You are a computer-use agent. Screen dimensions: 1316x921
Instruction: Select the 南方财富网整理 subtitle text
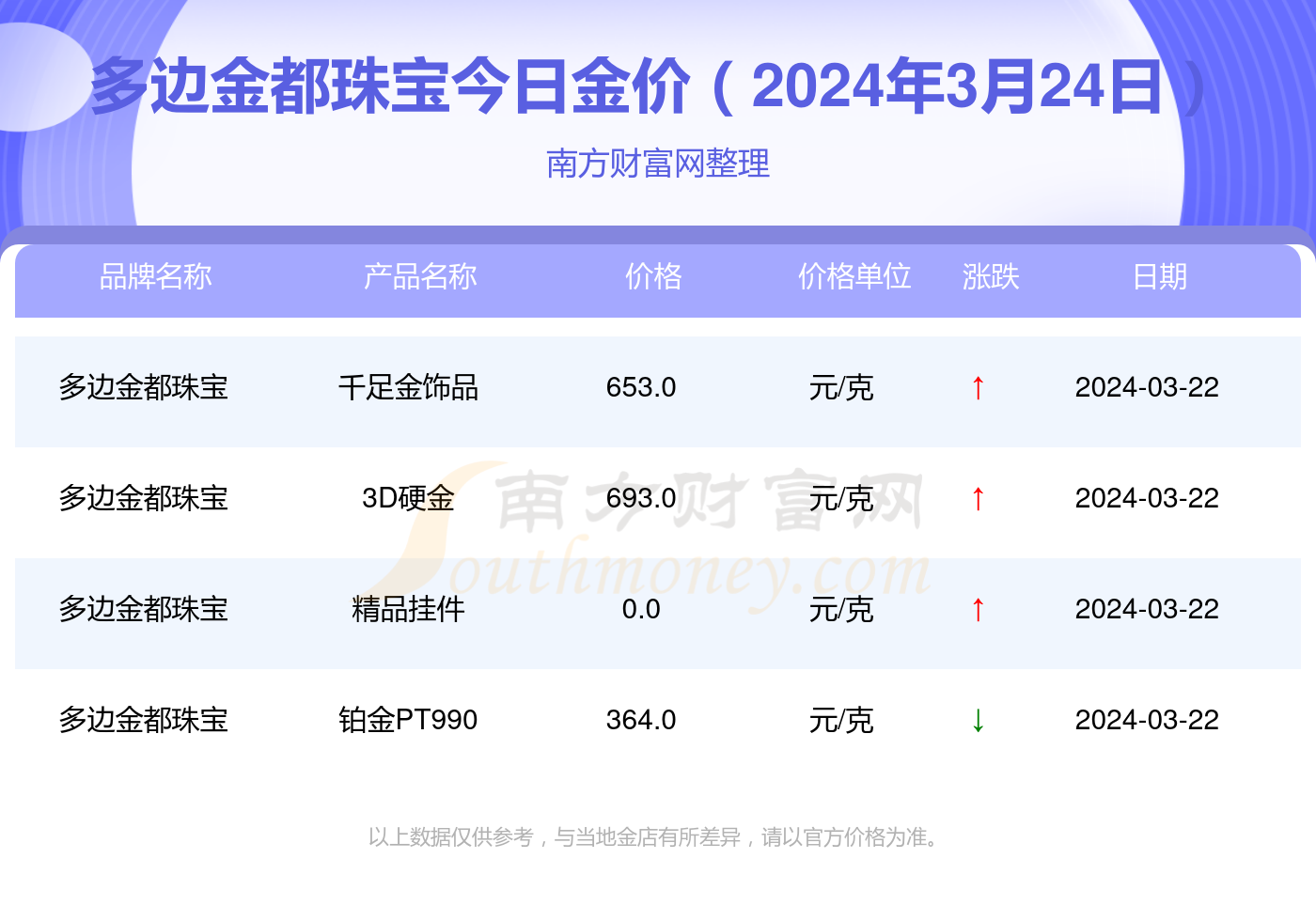coord(658,164)
